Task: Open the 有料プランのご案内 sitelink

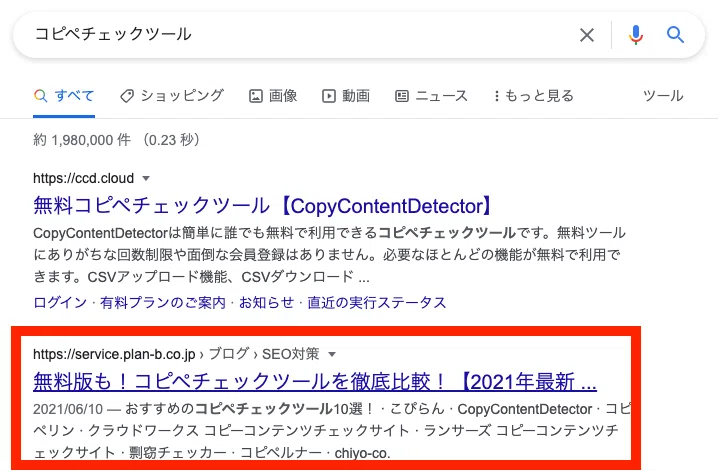Action: (x=163, y=303)
